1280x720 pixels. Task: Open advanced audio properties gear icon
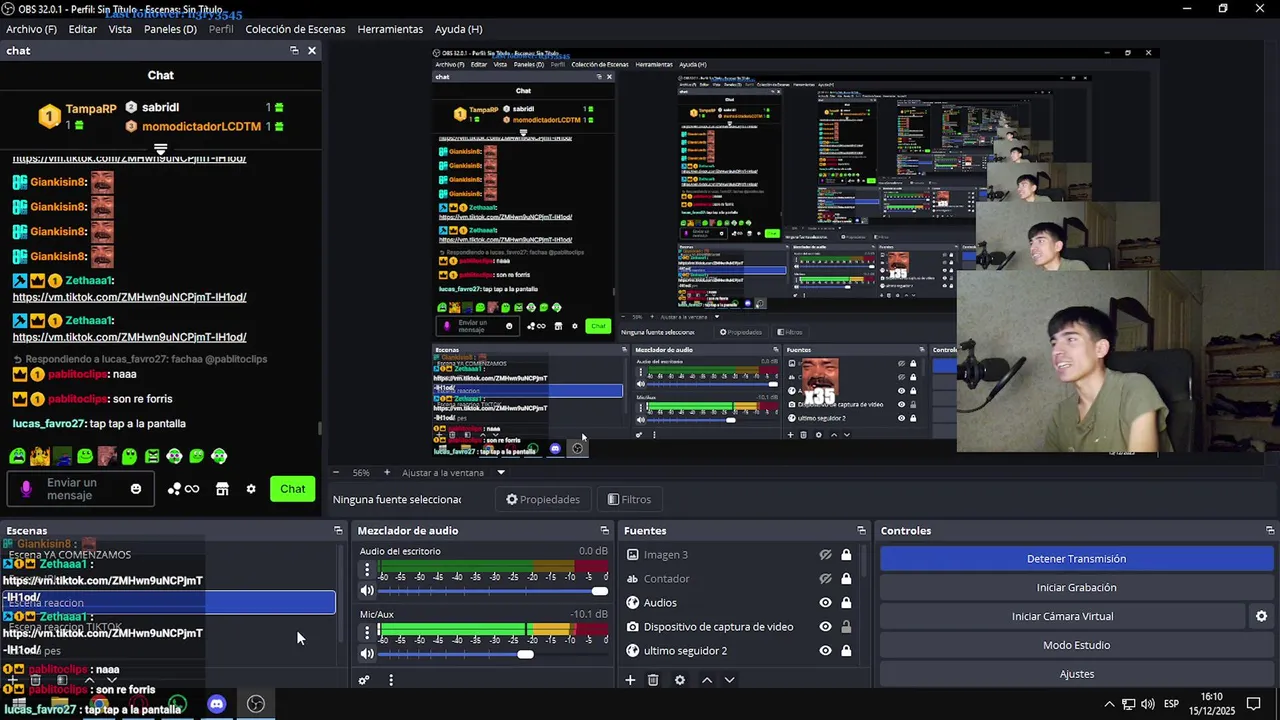coord(364,680)
